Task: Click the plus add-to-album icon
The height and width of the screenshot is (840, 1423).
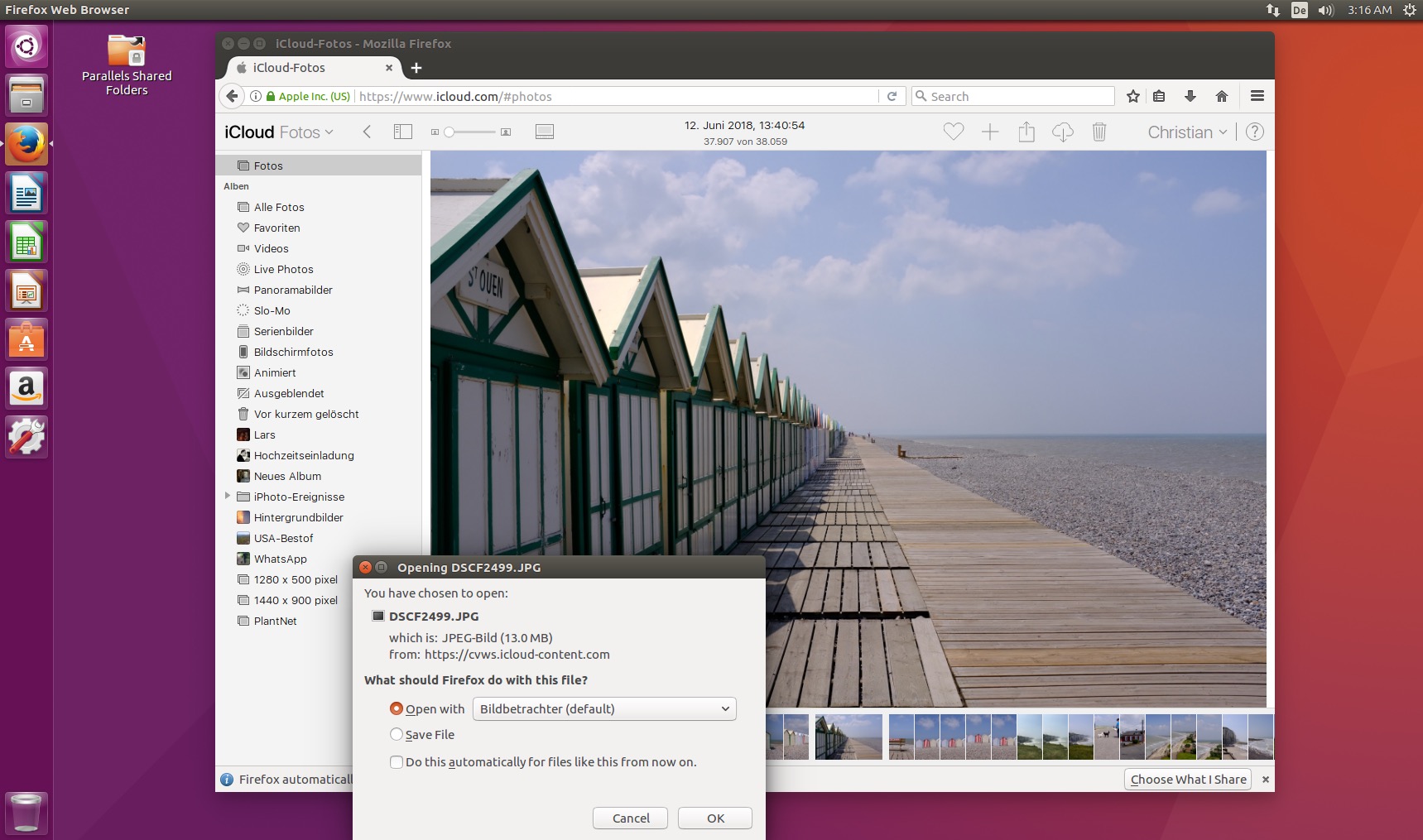Action: (990, 132)
